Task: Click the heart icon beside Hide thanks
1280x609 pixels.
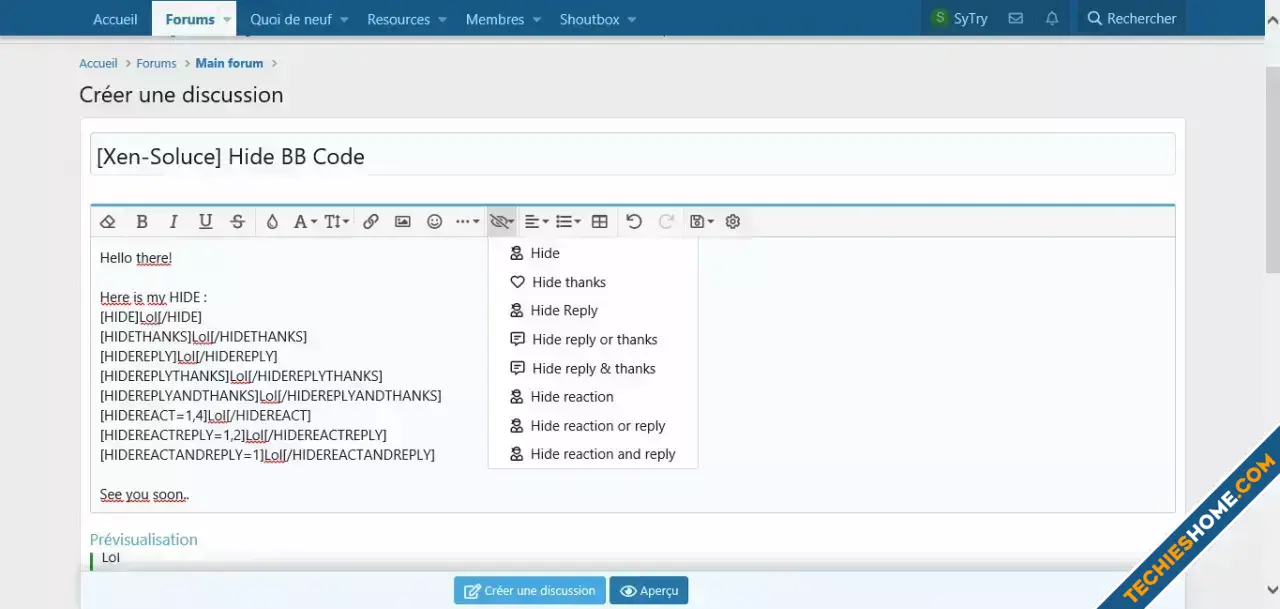Action: pyautogui.click(x=517, y=282)
